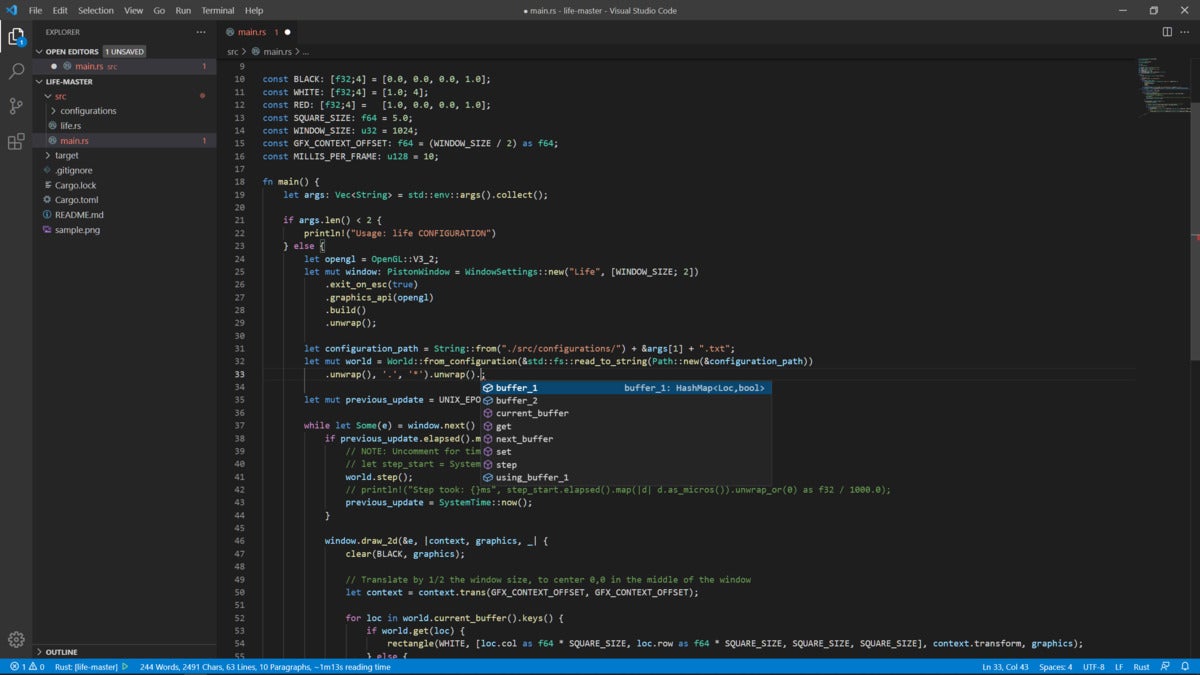Open Rust language mode selector
Screen dimensions: 1200x675
tap(1142, 666)
